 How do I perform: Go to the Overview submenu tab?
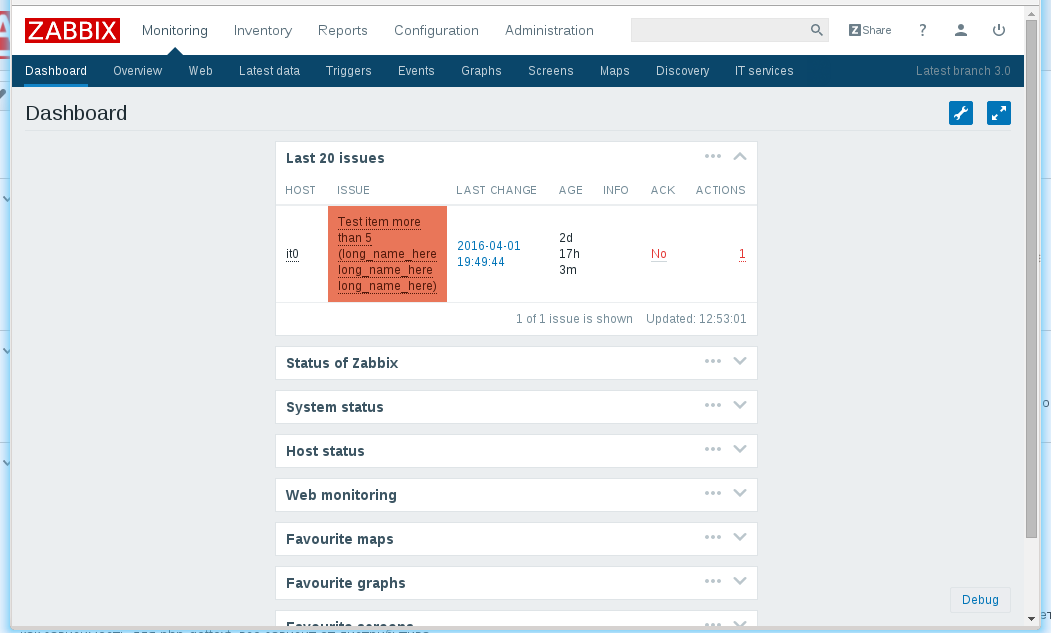point(137,70)
